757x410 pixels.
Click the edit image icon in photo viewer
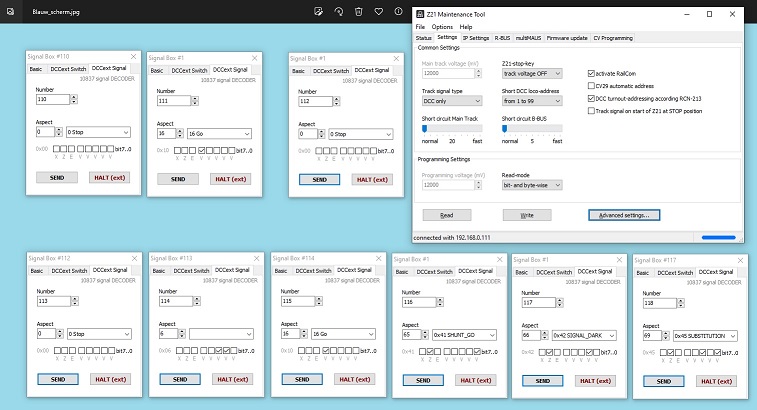[x=318, y=12]
